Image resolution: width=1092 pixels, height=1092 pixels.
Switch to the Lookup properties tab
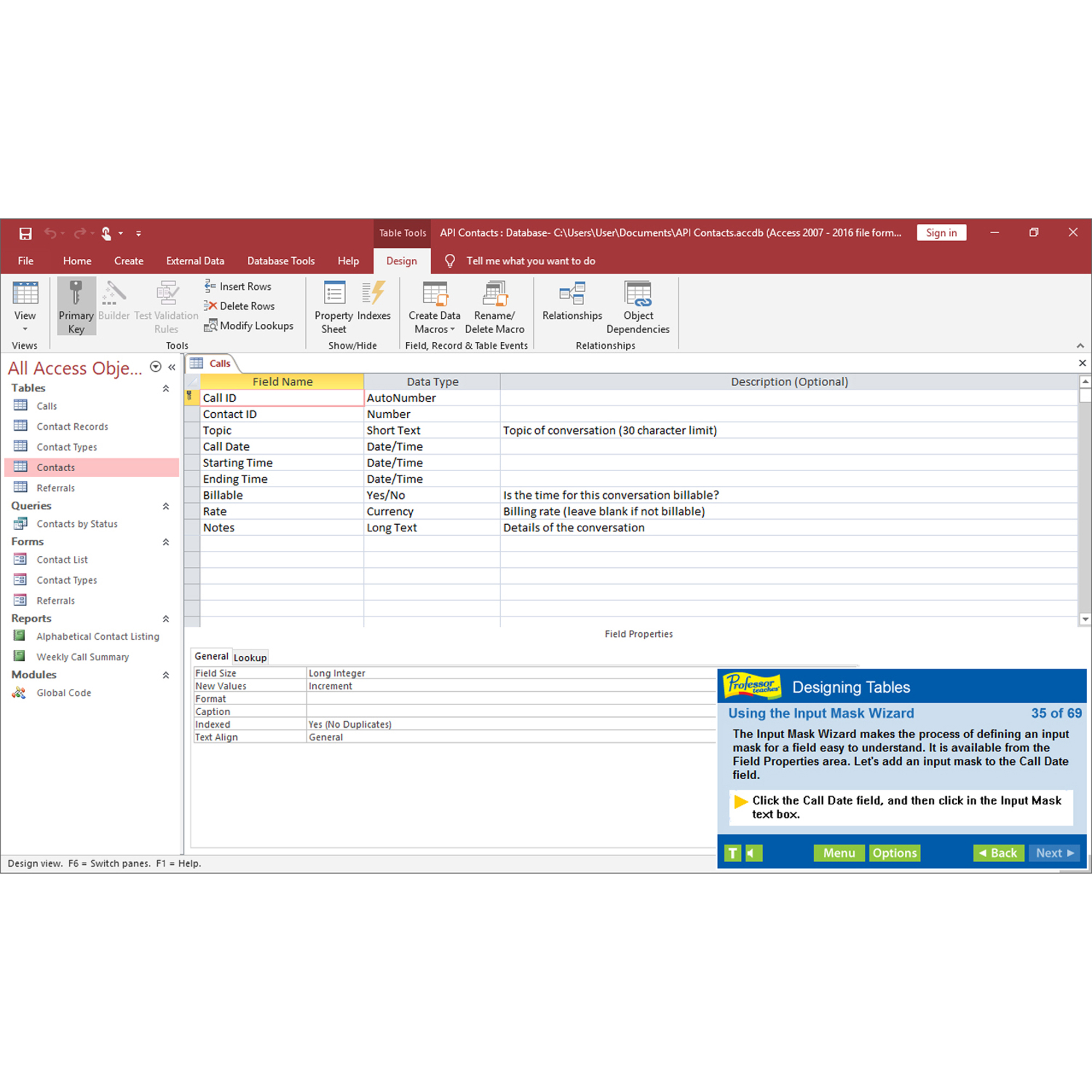click(x=250, y=657)
